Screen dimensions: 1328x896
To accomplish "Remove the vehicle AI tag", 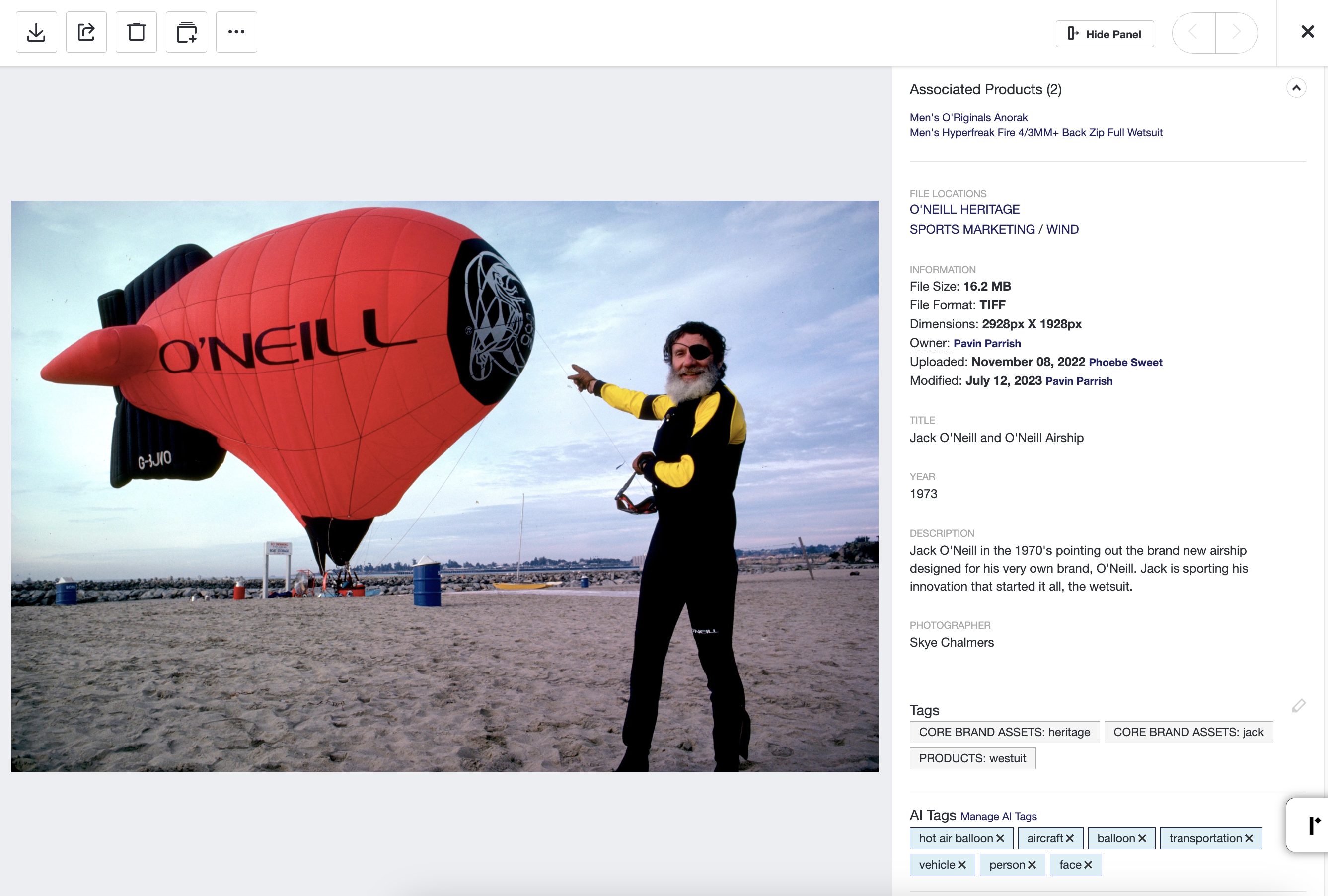I will pos(961,865).
